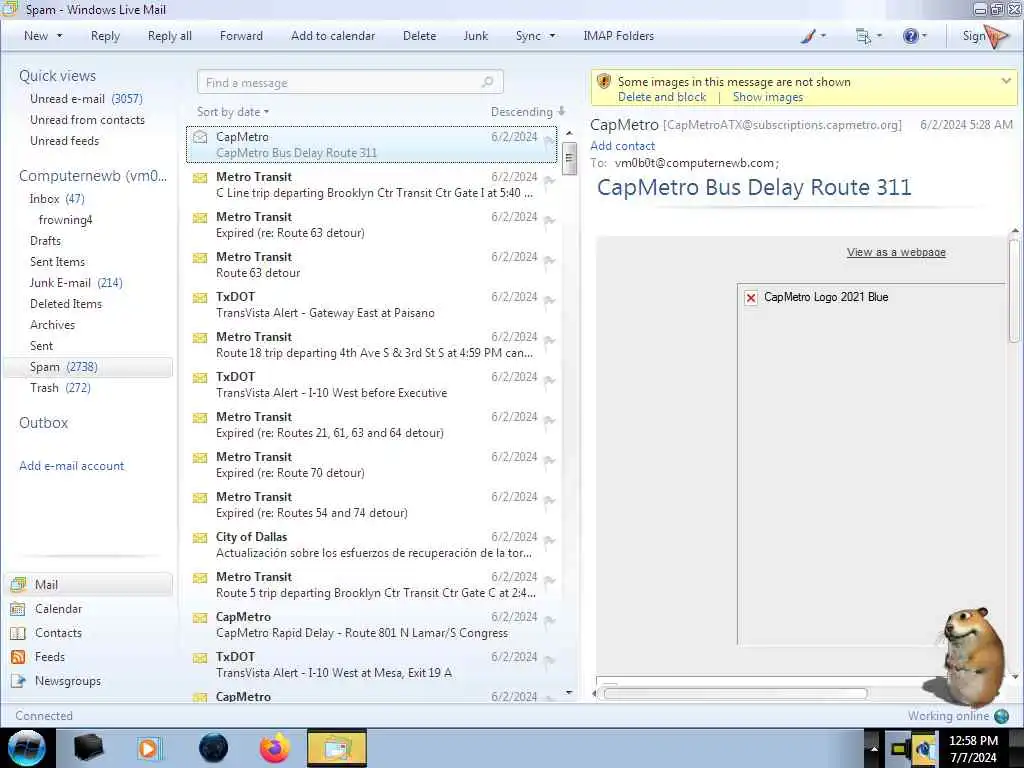Screen dimensions: 1024x768
Task: Click the Find a message search box
Action: [x=350, y=82]
